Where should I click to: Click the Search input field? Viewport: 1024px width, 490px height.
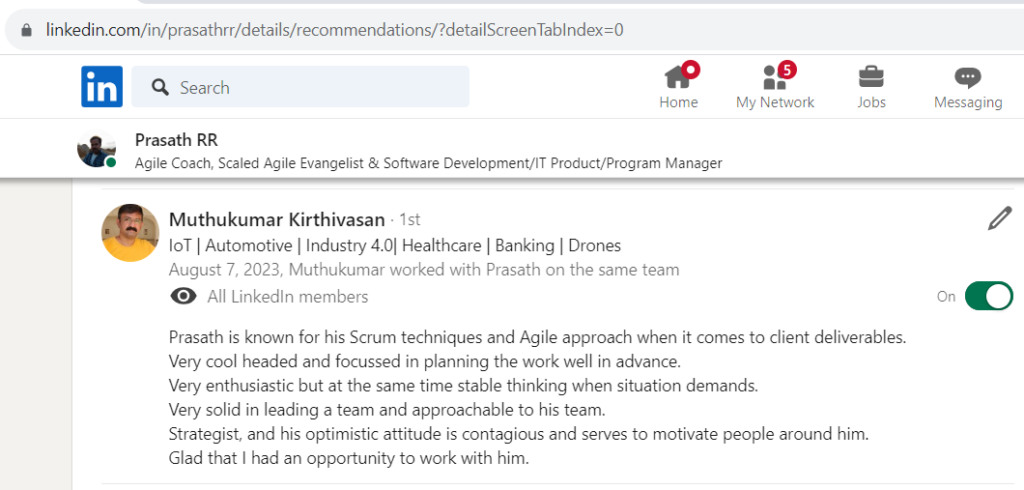[x=300, y=86]
